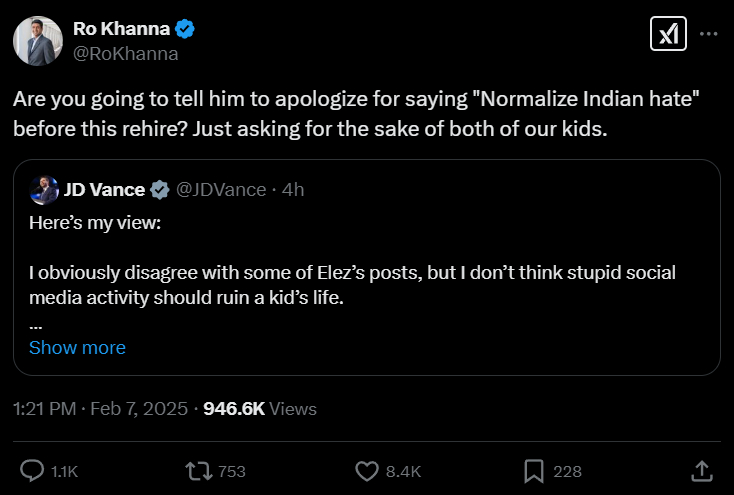This screenshot has height=495, width=734.
Task: Click the Ro Khanna display name
Action: coord(121,29)
